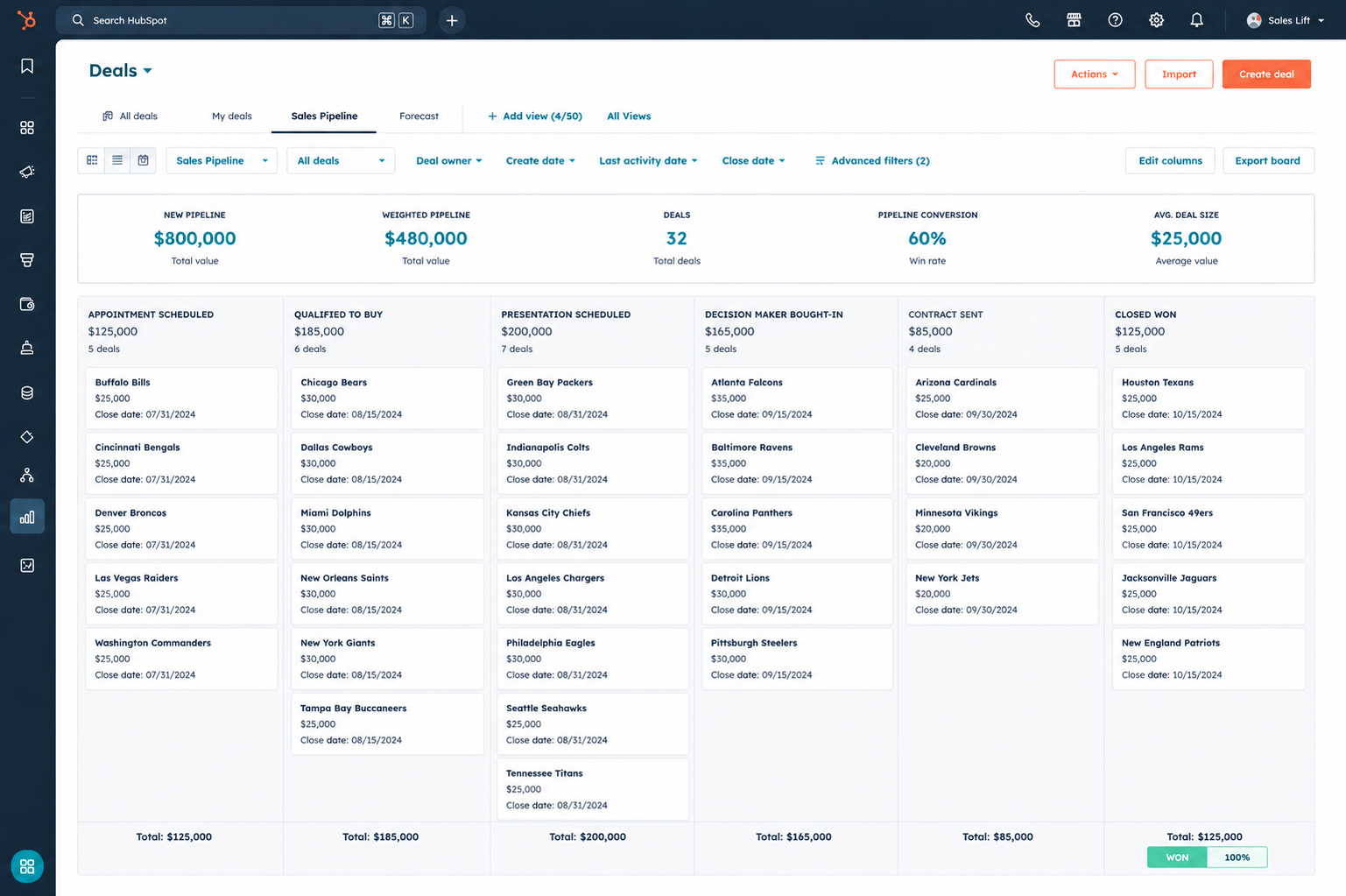Open the reporting bar chart icon

coord(27,517)
